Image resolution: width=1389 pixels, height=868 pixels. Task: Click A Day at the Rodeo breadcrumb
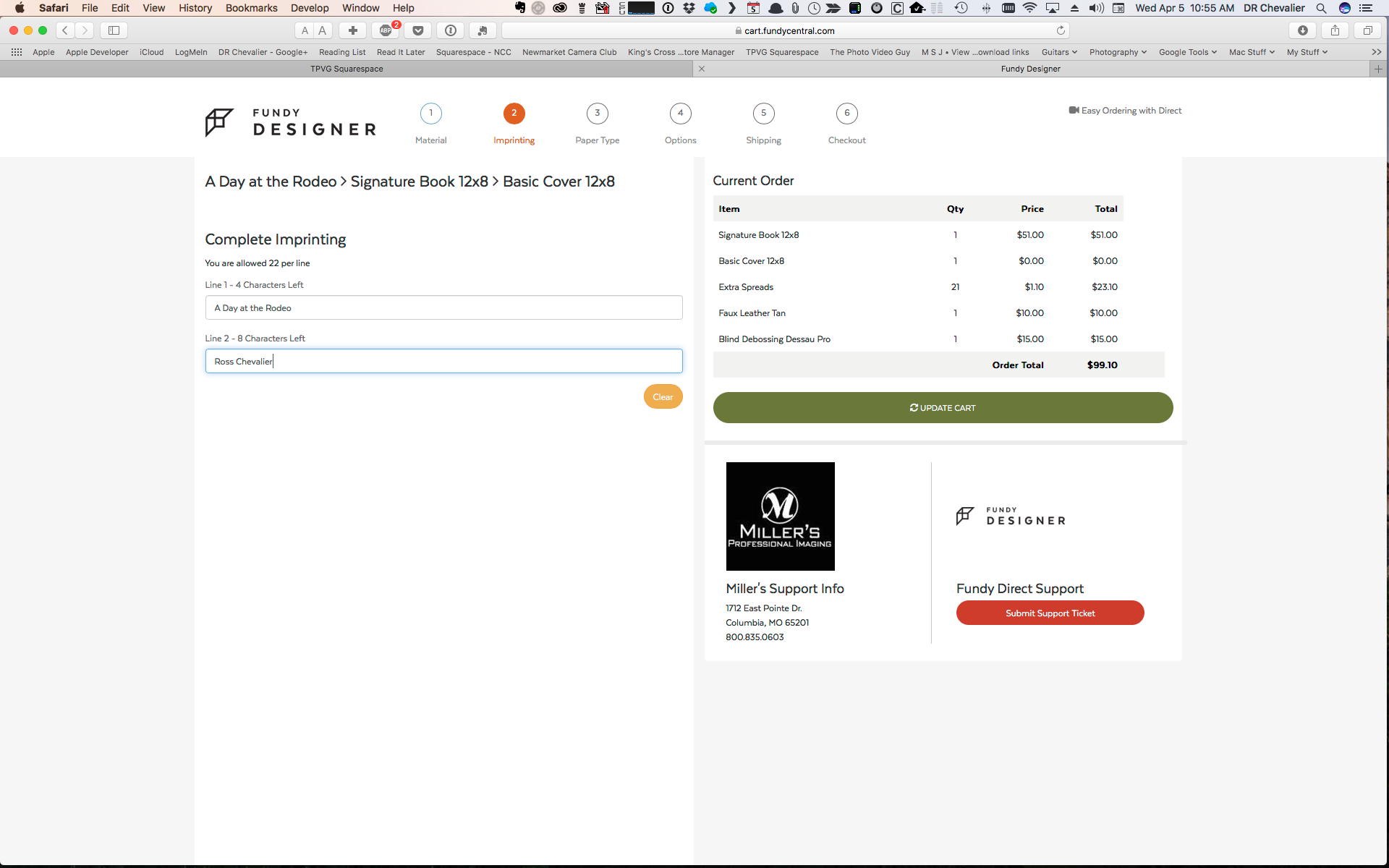click(x=271, y=182)
